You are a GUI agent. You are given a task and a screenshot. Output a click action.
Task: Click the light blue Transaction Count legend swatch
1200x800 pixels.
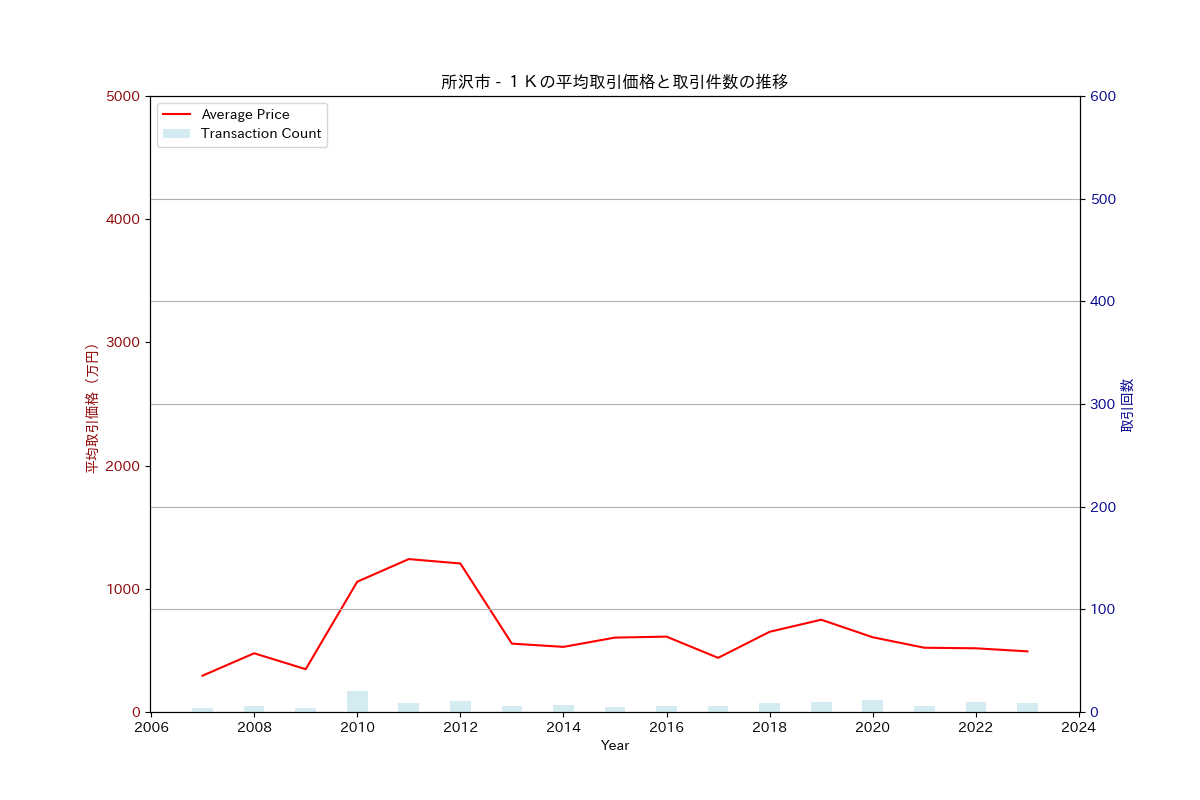[176, 134]
